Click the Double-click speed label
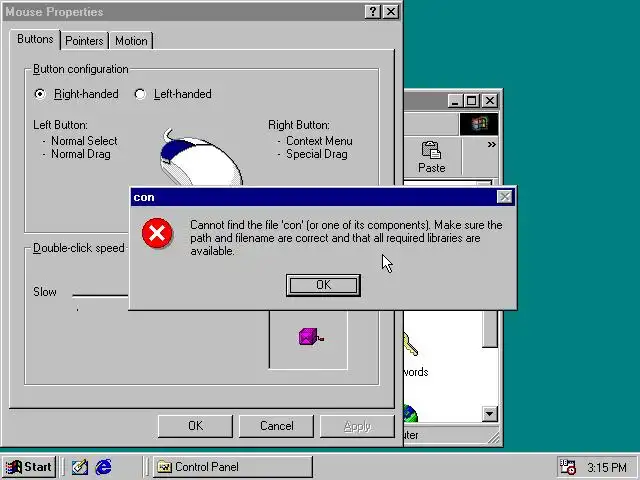 pos(78,248)
